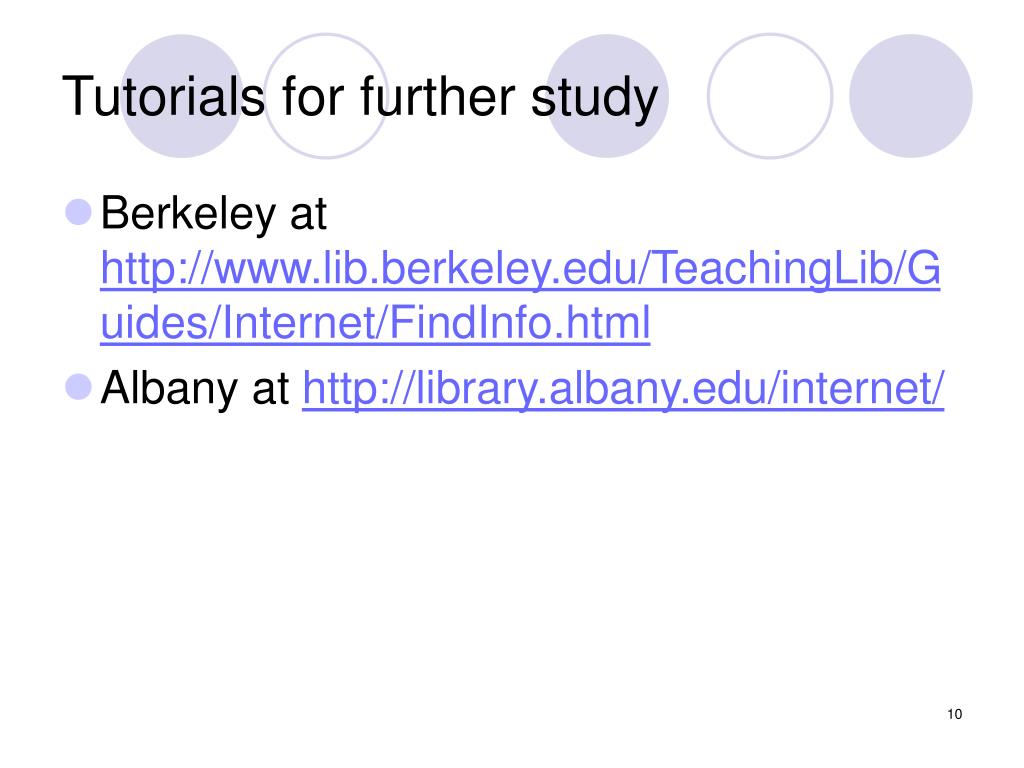The width and height of the screenshot is (1024, 768).
Task: Click the second outlined circle in header
Action: pyautogui.click(x=769, y=95)
